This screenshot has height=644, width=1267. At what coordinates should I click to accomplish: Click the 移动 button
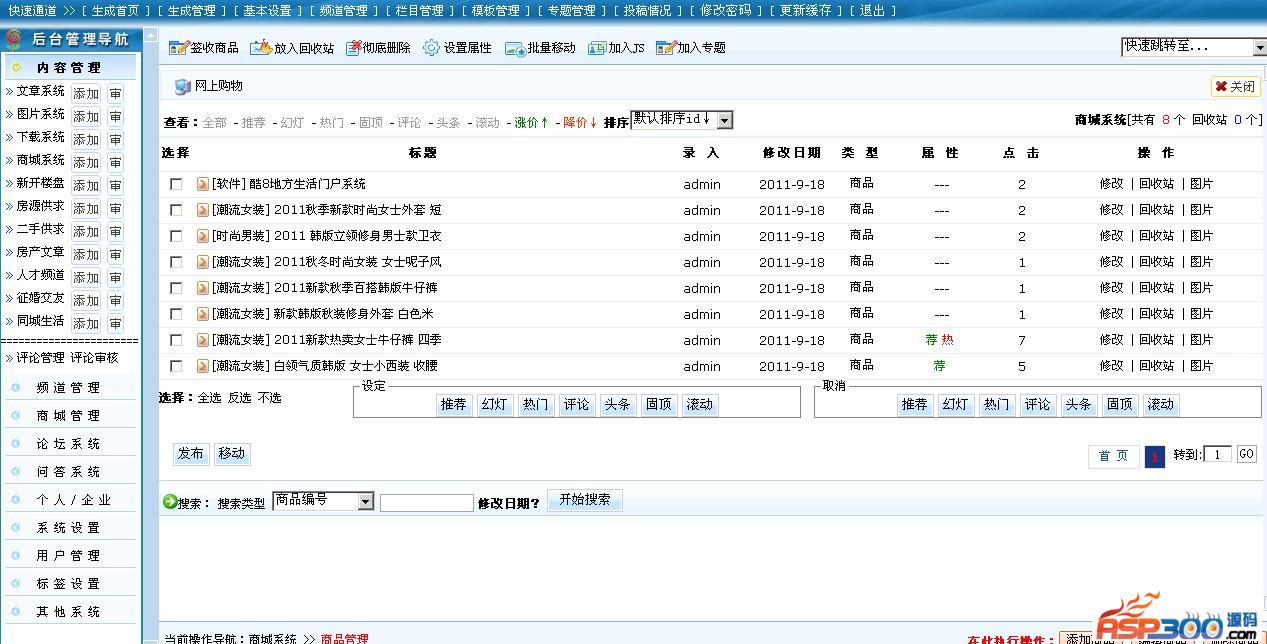click(x=232, y=454)
